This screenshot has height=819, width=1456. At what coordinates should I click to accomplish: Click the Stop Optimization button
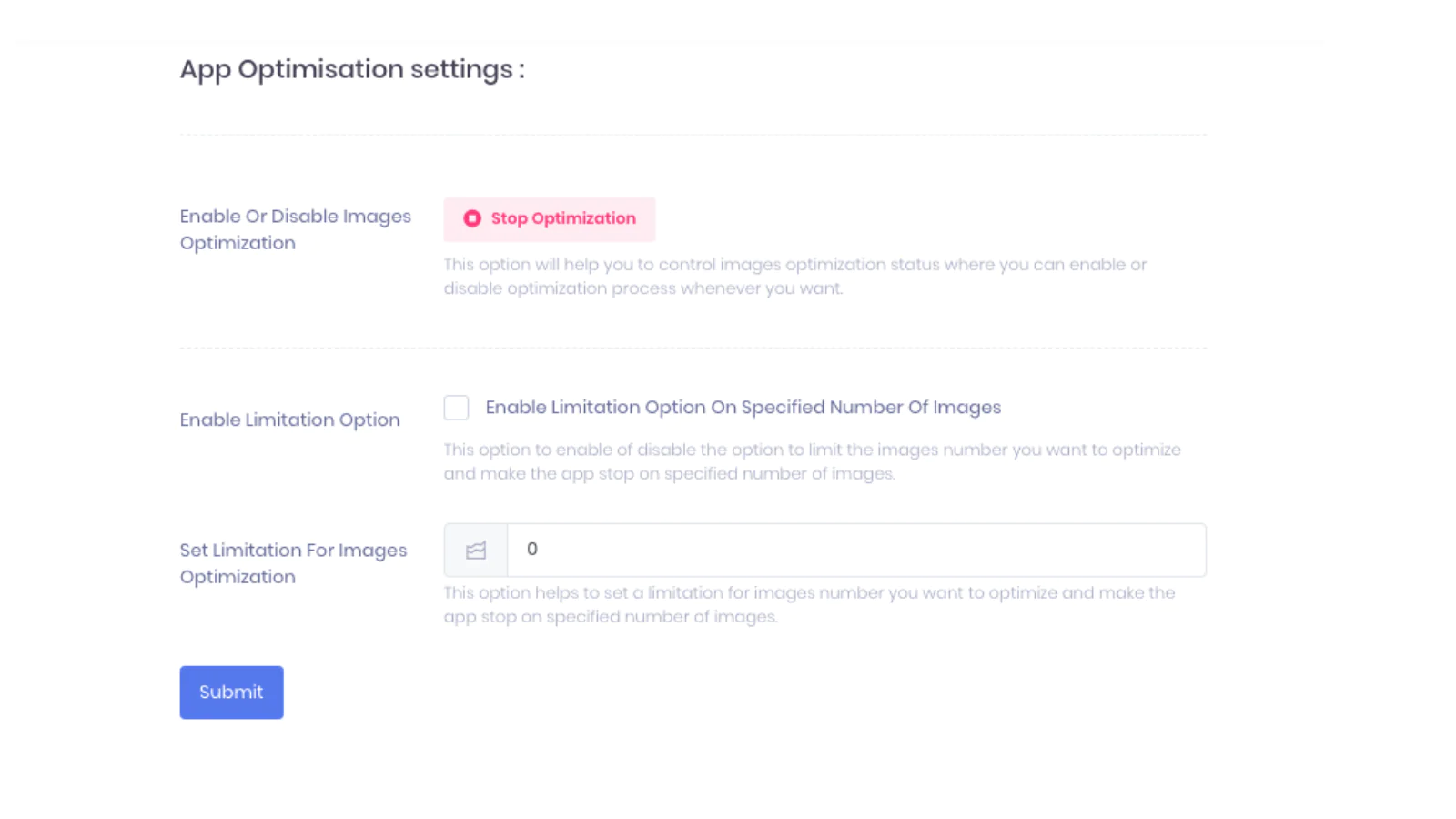tap(549, 219)
